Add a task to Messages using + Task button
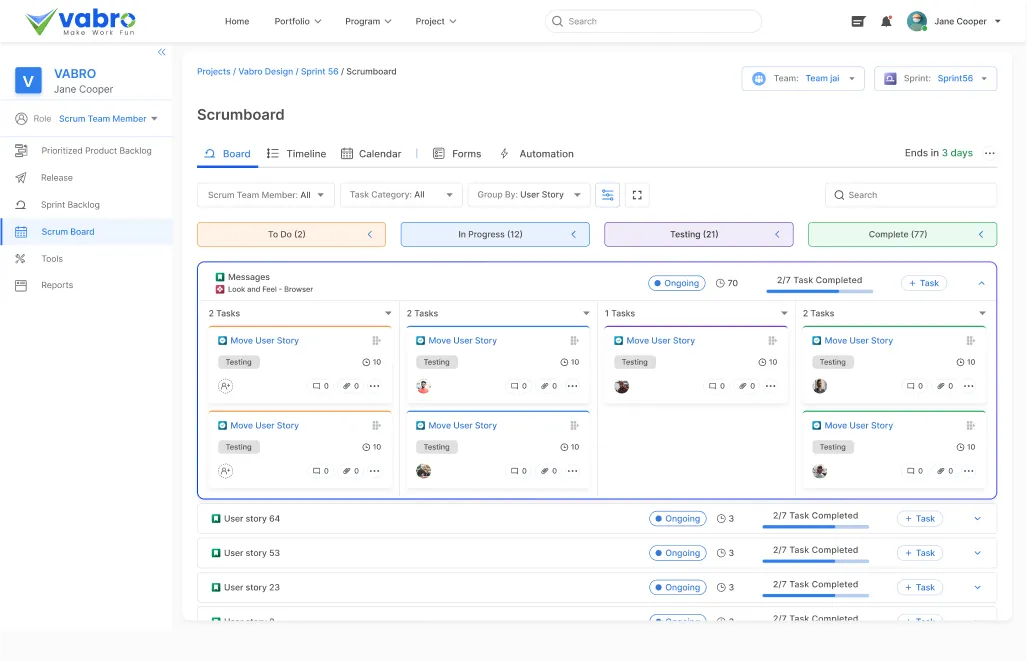 pyautogui.click(x=922, y=283)
